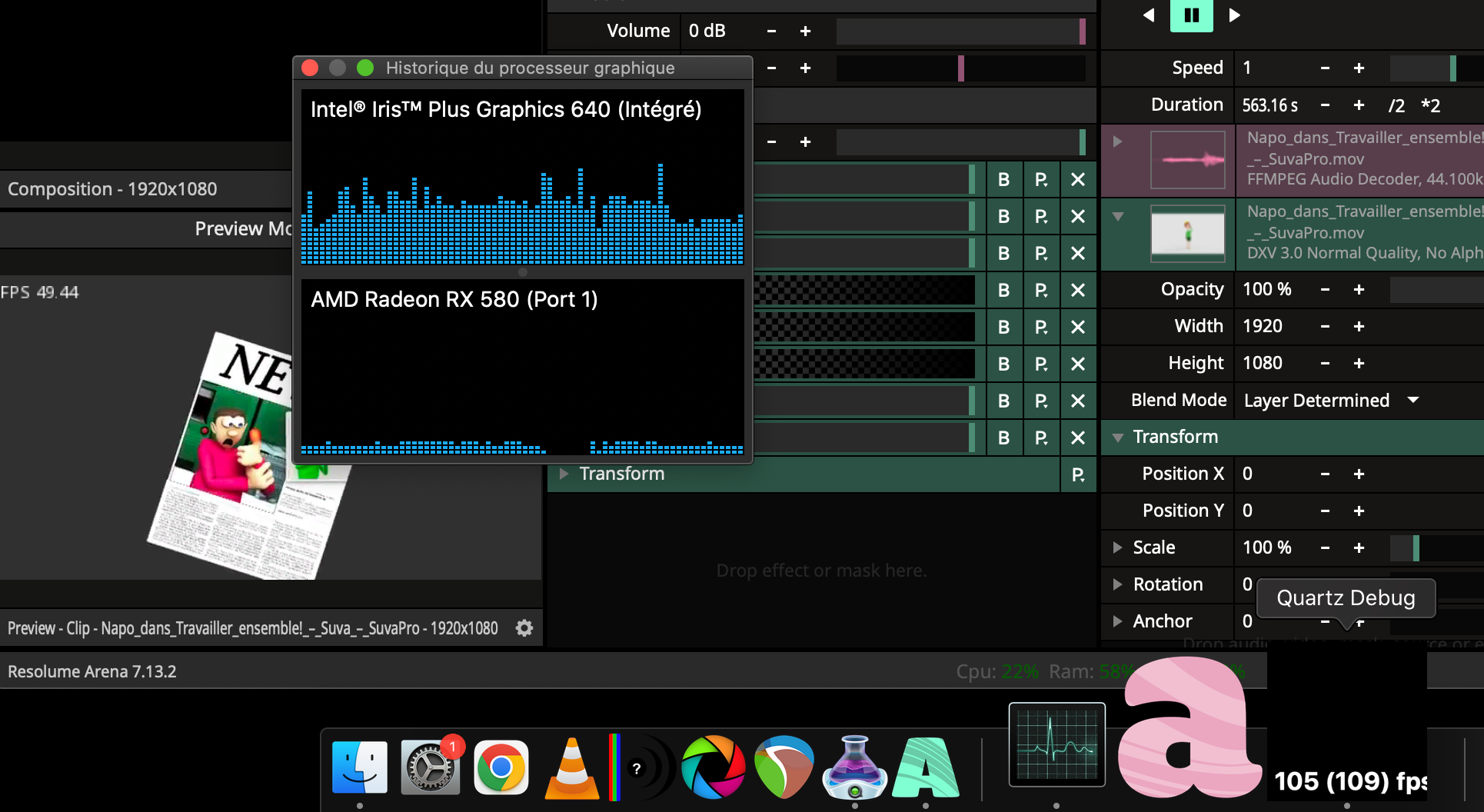Viewport: 1484px width, 812px height.
Task: Expand the Rotation parameter
Action: [x=1118, y=584]
